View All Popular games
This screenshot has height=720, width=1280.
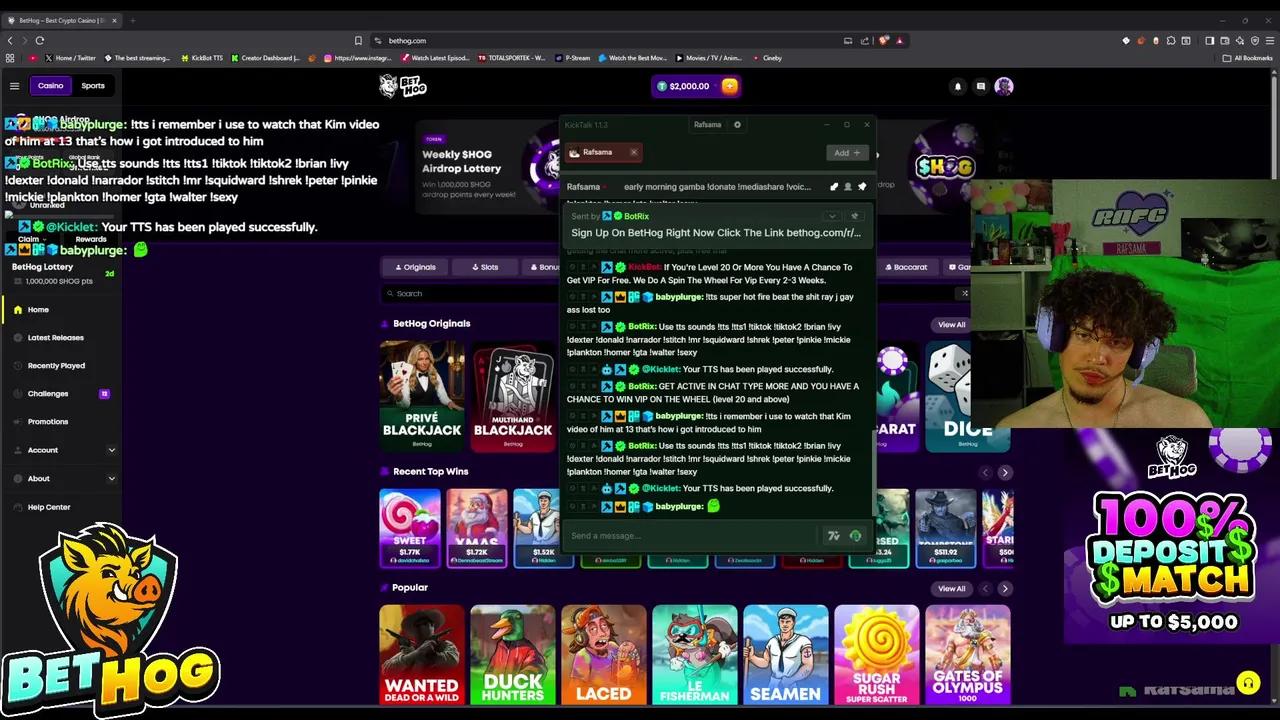point(951,589)
